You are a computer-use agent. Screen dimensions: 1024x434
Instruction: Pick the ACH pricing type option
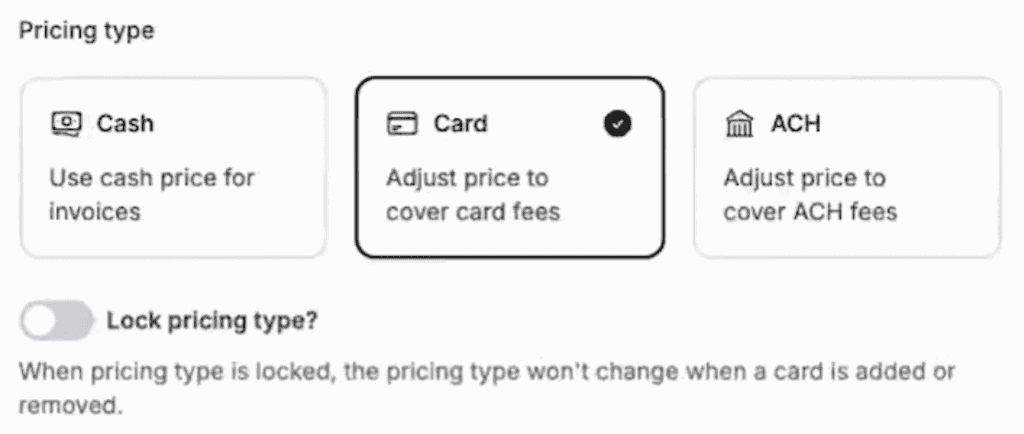(x=846, y=167)
